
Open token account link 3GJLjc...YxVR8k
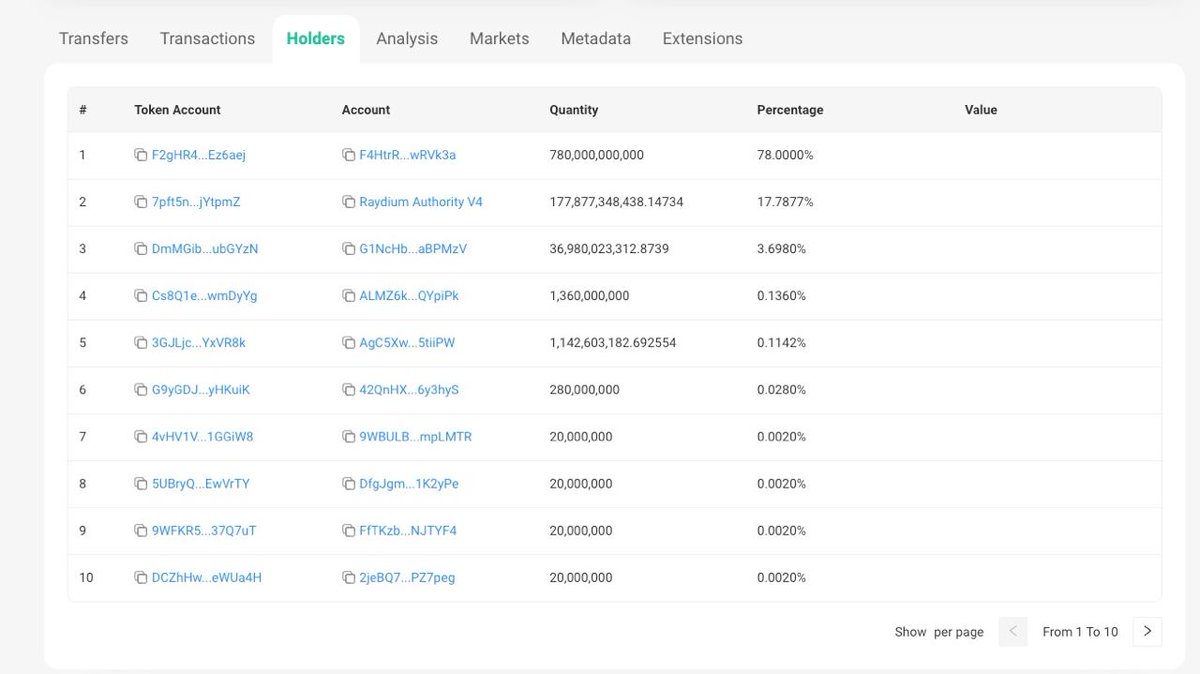point(199,343)
